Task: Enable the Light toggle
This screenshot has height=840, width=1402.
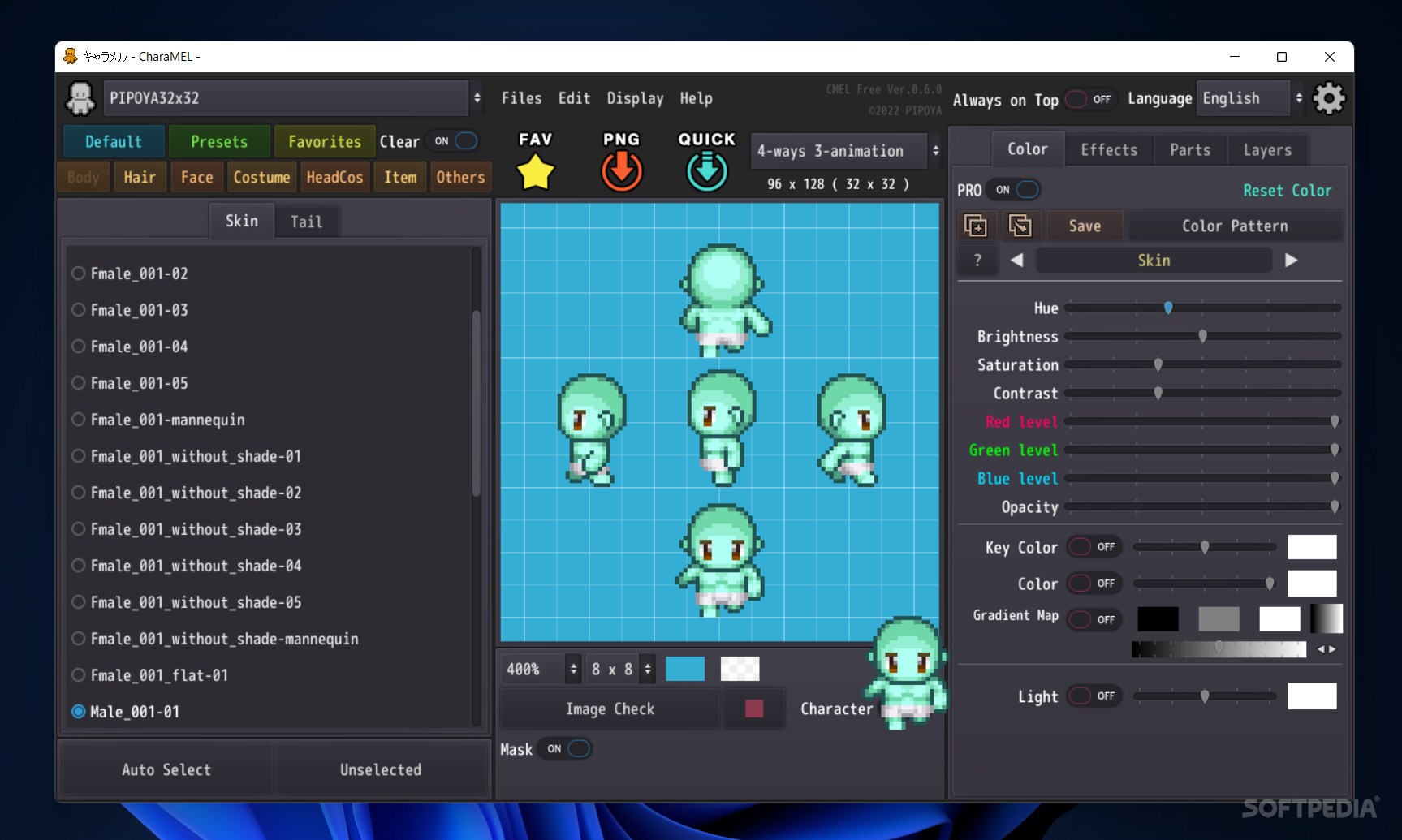Action: (1094, 696)
